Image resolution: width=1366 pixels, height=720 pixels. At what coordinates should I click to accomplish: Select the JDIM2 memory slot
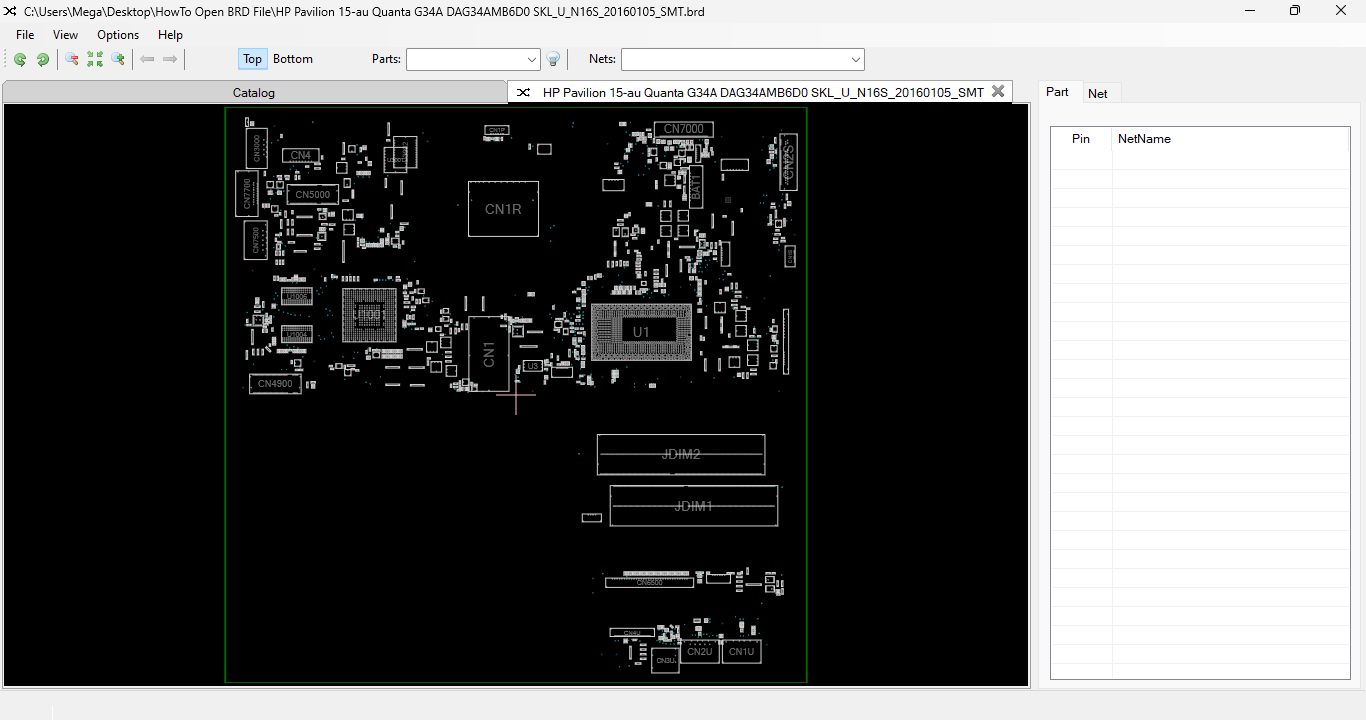pyautogui.click(x=681, y=455)
